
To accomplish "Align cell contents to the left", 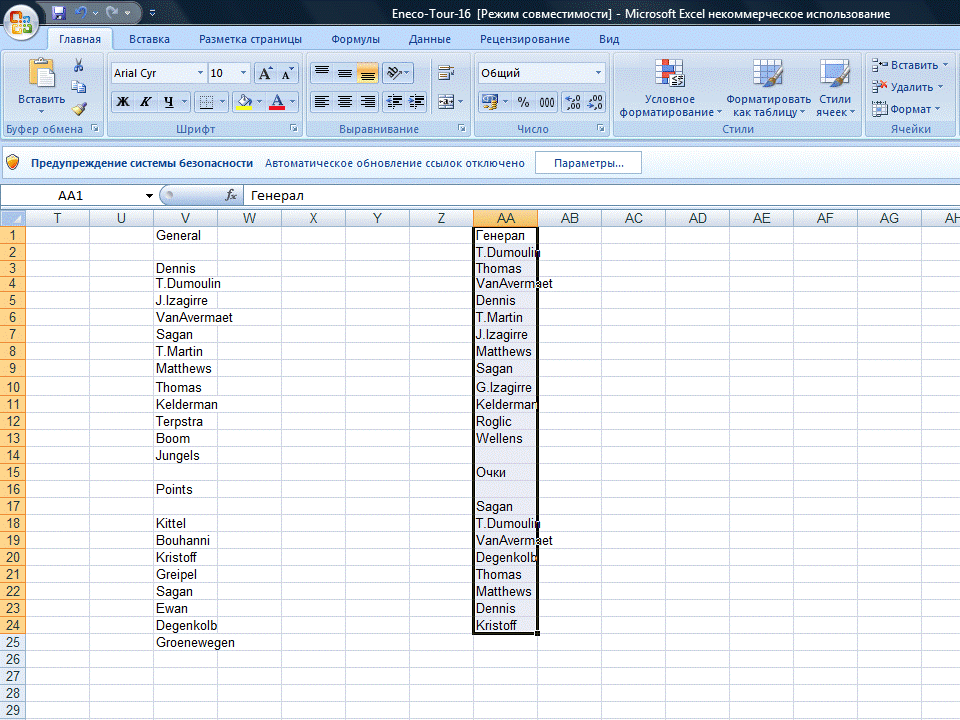I will [x=321, y=102].
